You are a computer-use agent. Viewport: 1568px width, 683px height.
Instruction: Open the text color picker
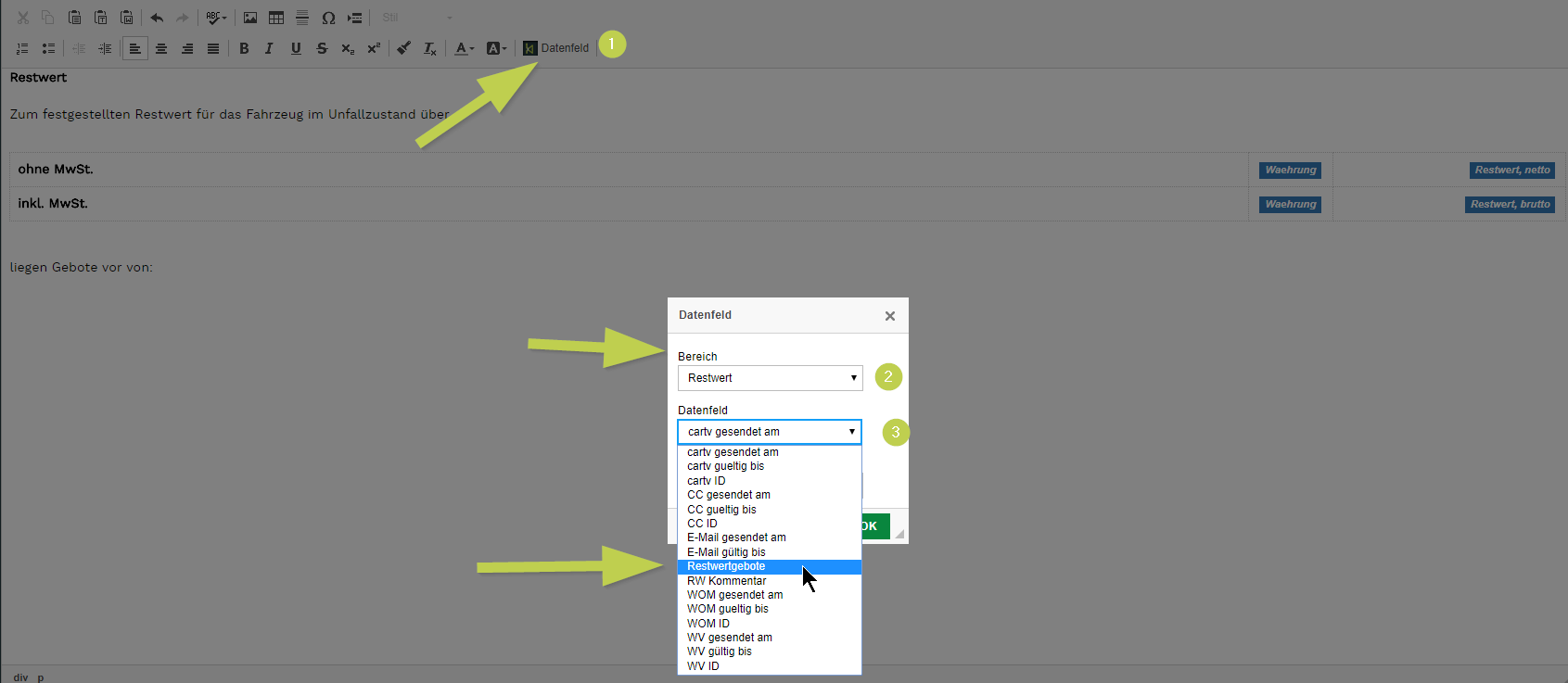[x=464, y=48]
